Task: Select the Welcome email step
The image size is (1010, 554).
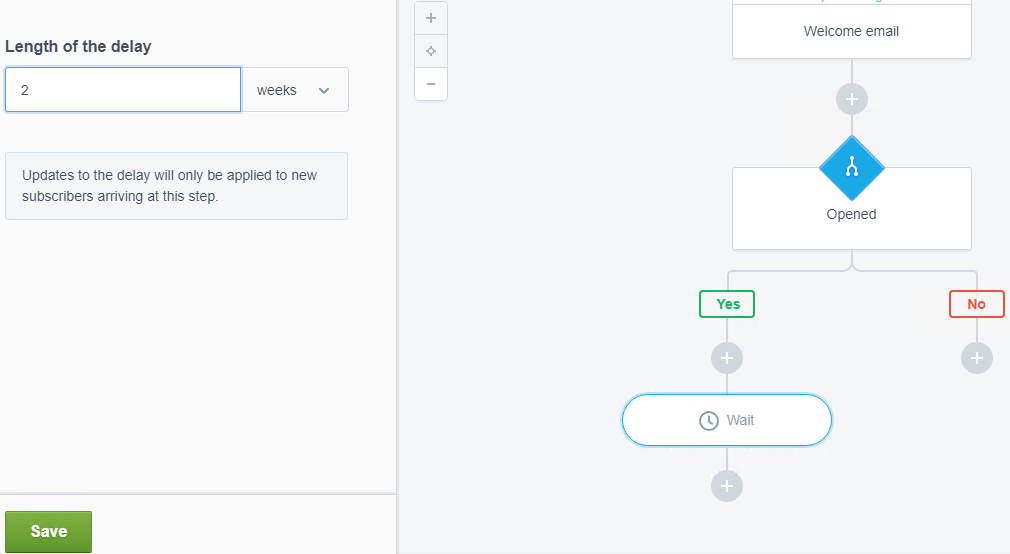Action: 852,29
